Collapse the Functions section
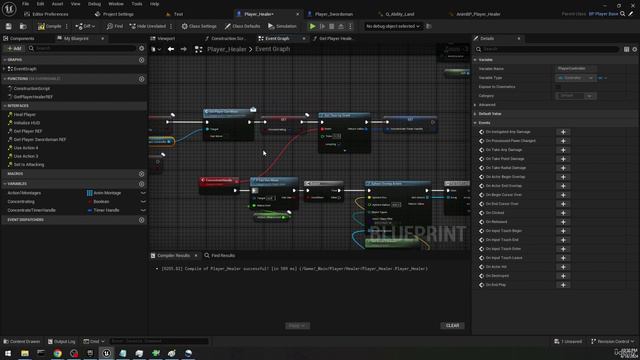The width and height of the screenshot is (640, 360). 5,78
